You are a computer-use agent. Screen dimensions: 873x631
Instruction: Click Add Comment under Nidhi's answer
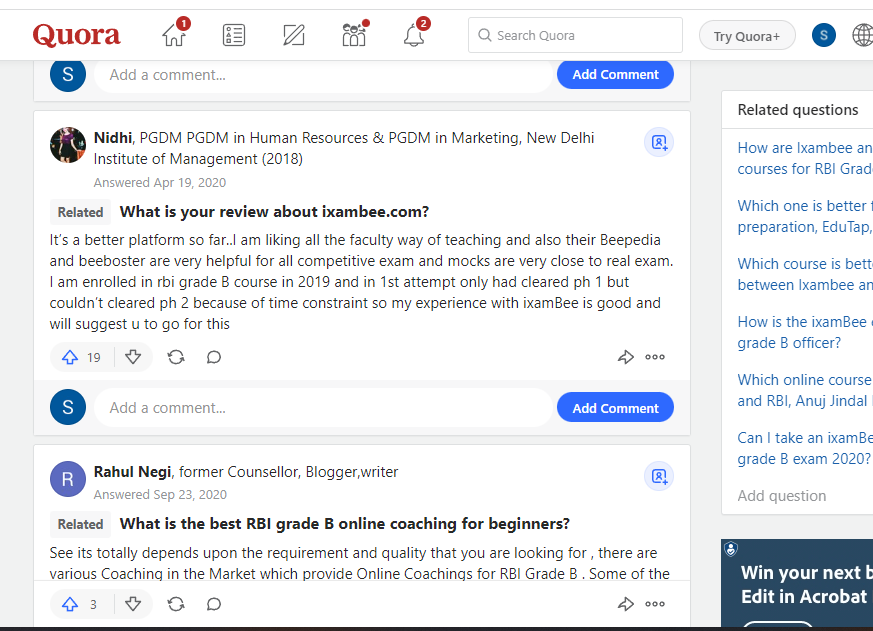click(615, 408)
